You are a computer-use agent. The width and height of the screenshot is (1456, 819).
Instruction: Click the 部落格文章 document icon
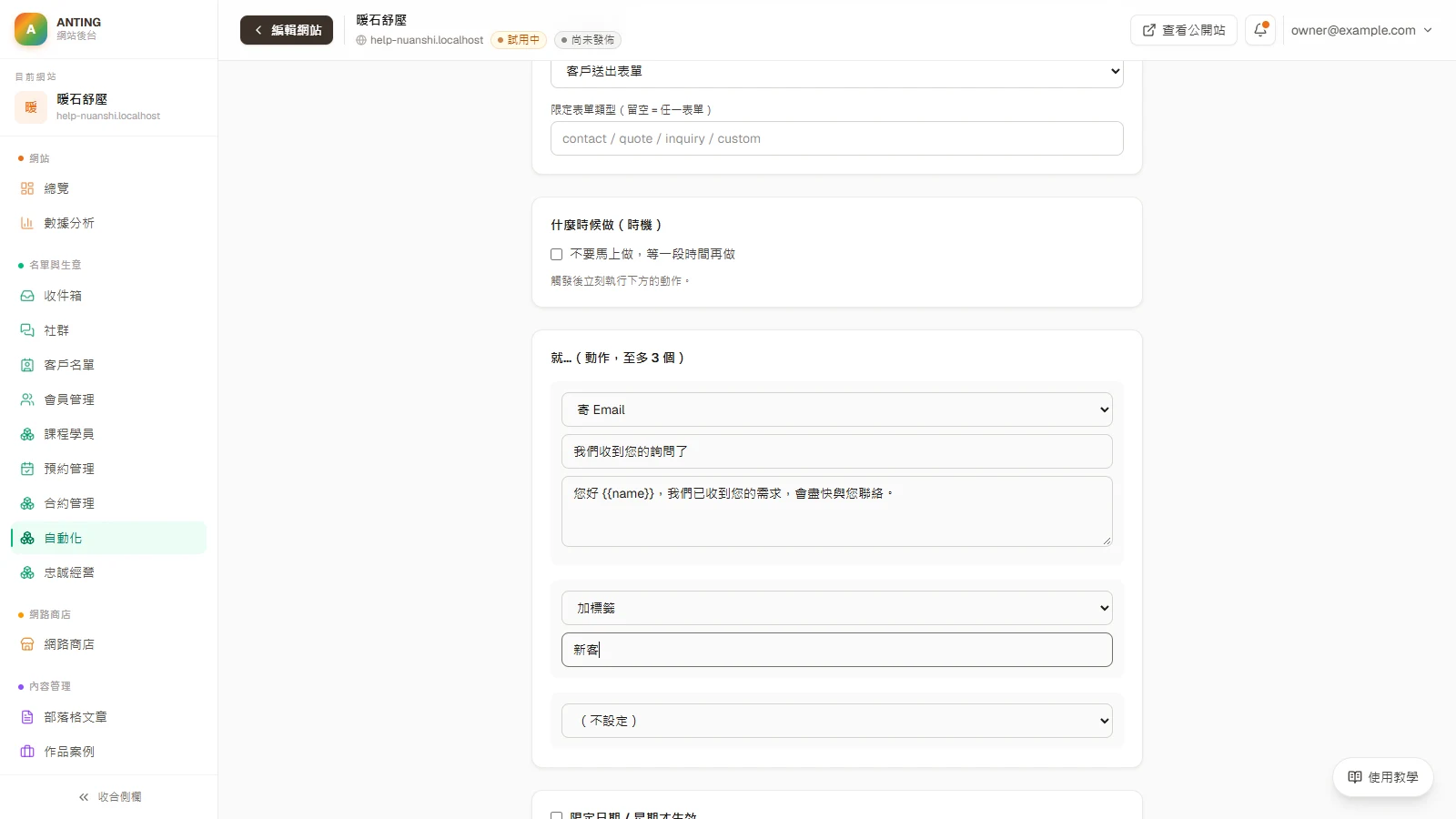pos(27,717)
